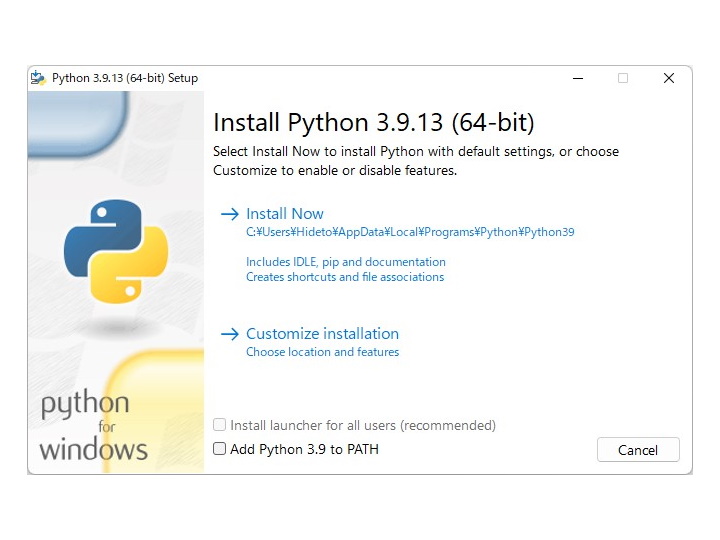Click the disabled maximize button
This screenshot has height=540, width=720.
pyautogui.click(x=623, y=78)
